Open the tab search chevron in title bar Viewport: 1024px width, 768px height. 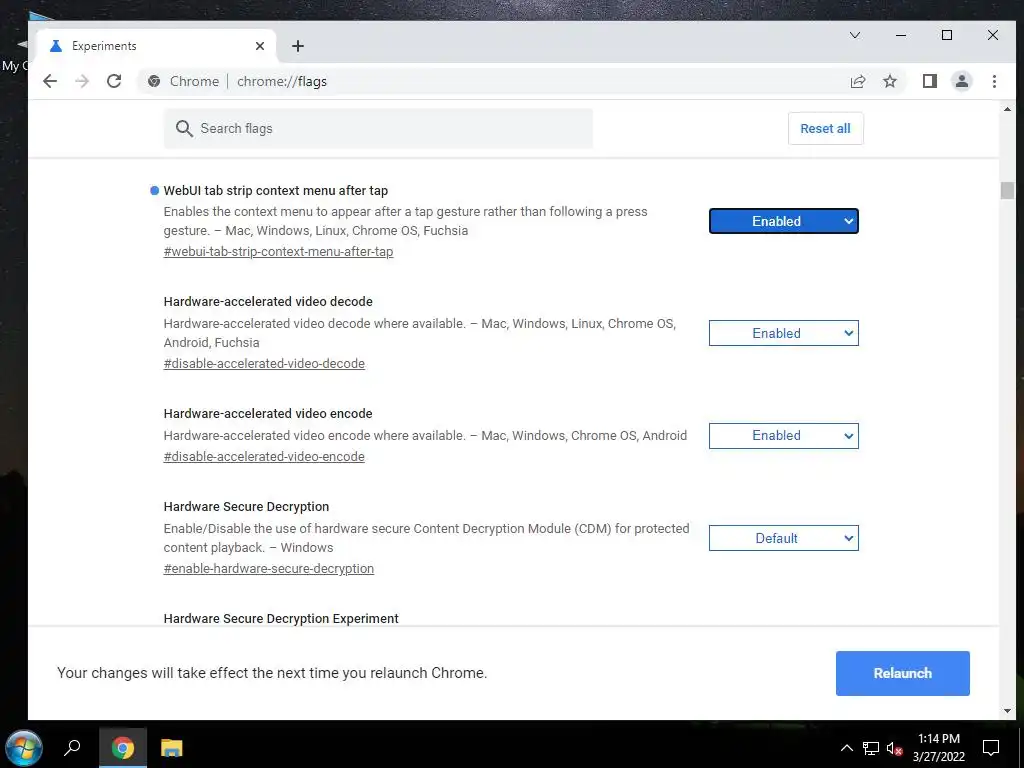point(854,35)
